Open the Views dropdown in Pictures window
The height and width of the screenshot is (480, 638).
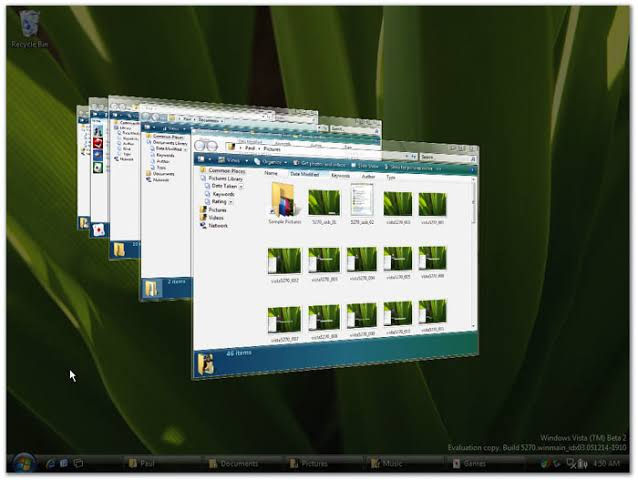point(232,160)
